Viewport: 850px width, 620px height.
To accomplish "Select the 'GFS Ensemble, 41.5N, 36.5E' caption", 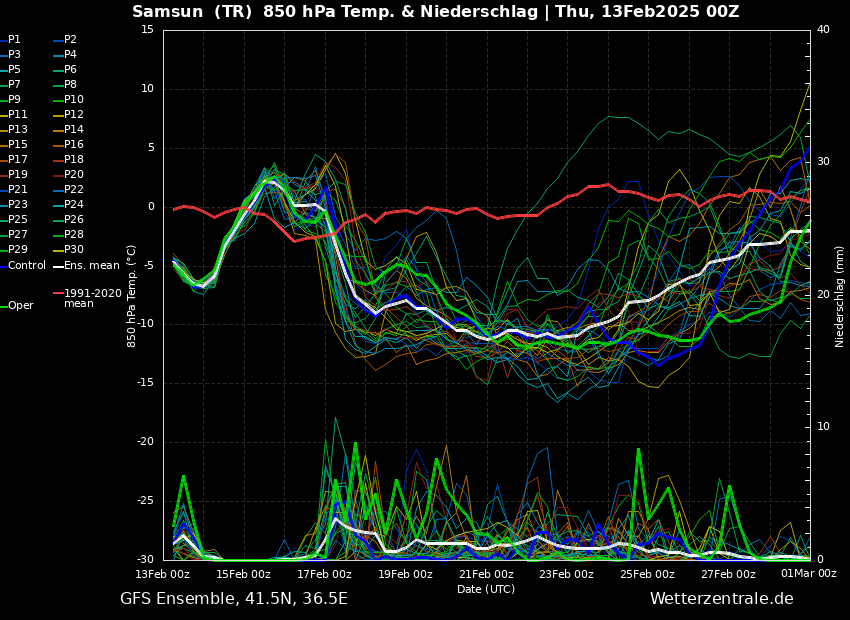I will [x=234, y=599].
